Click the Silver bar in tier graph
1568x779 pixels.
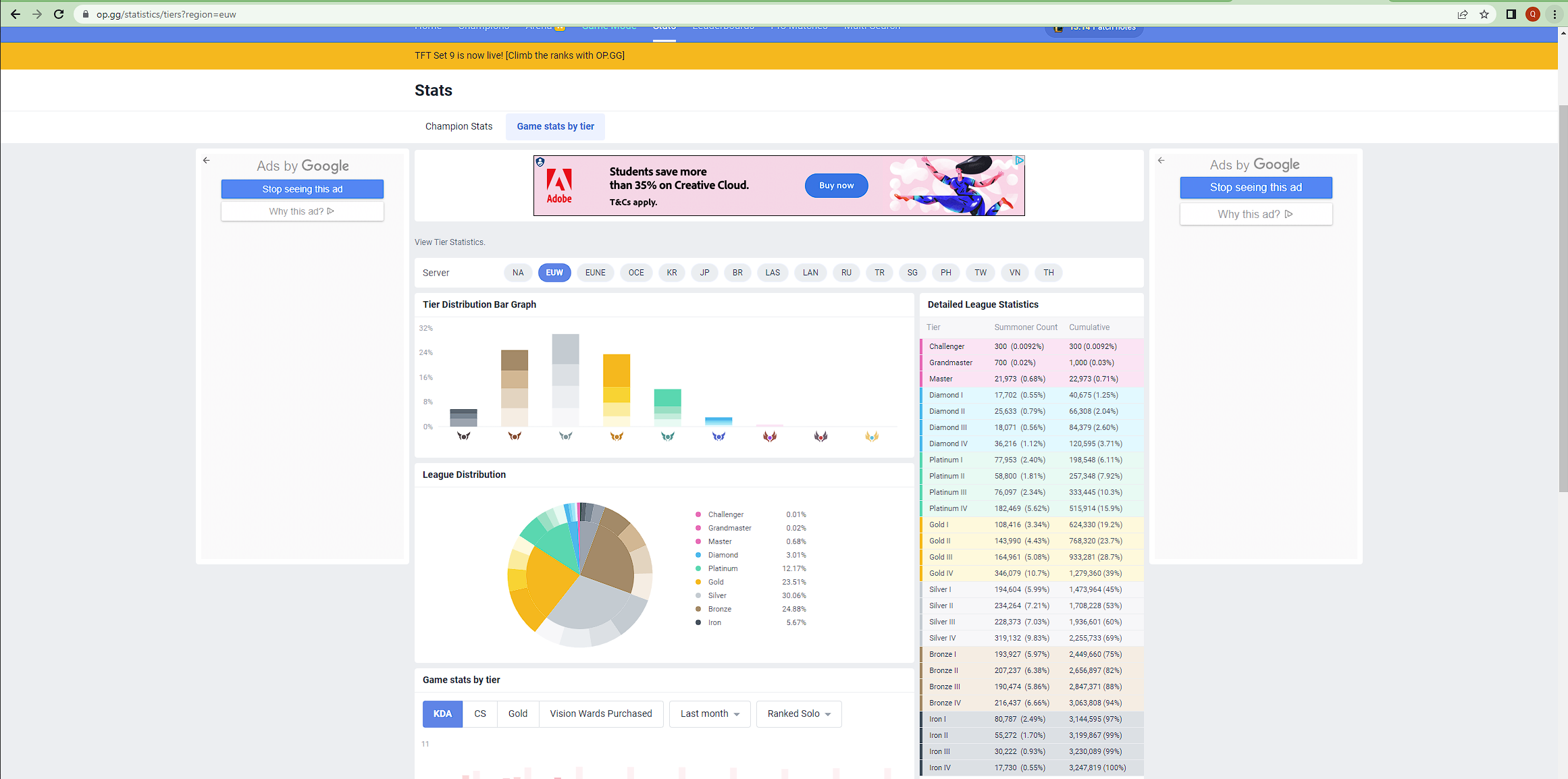565,380
